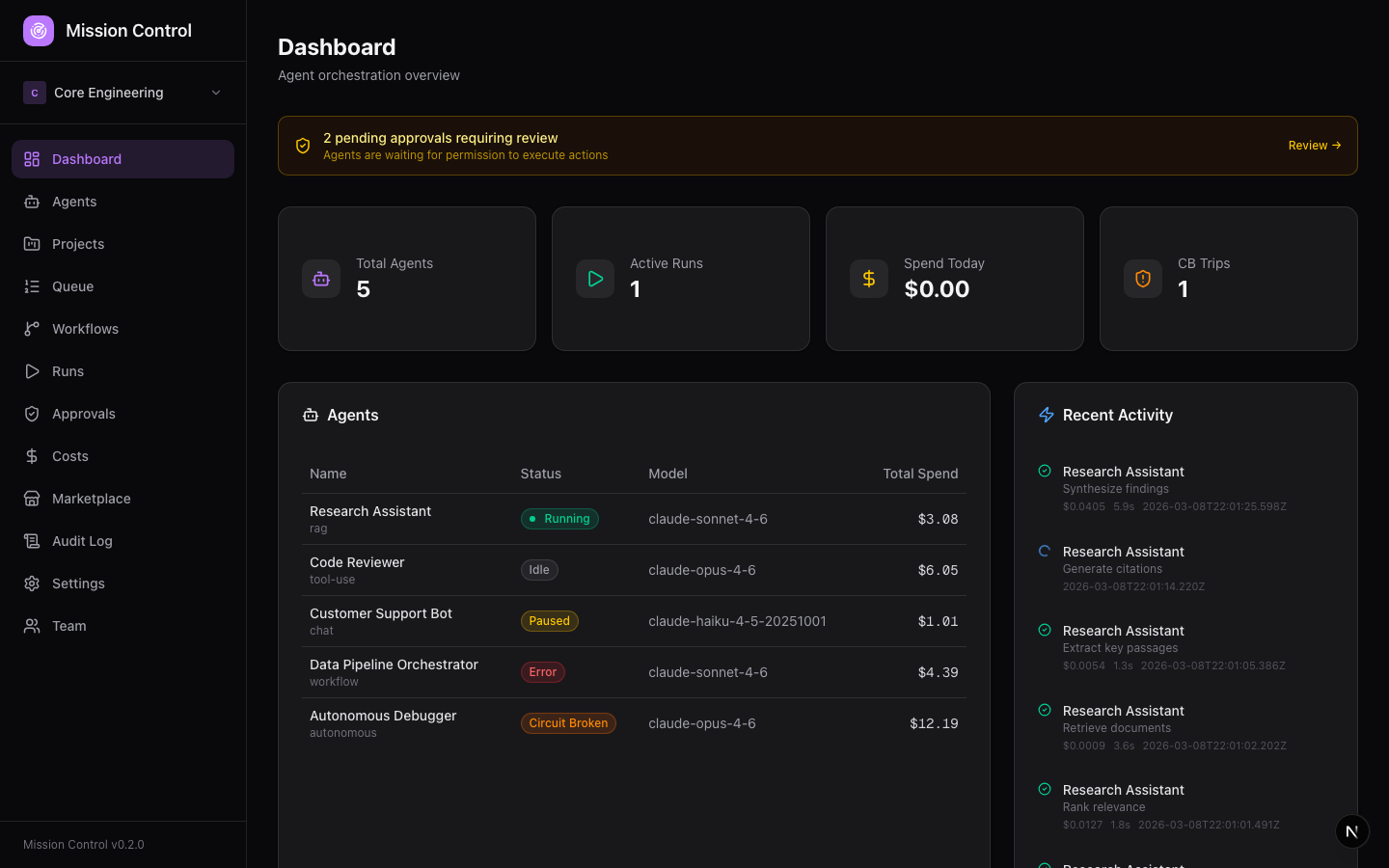
Task: Click the N avatar in the bottom corner
Action: (x=1351, y=830)
